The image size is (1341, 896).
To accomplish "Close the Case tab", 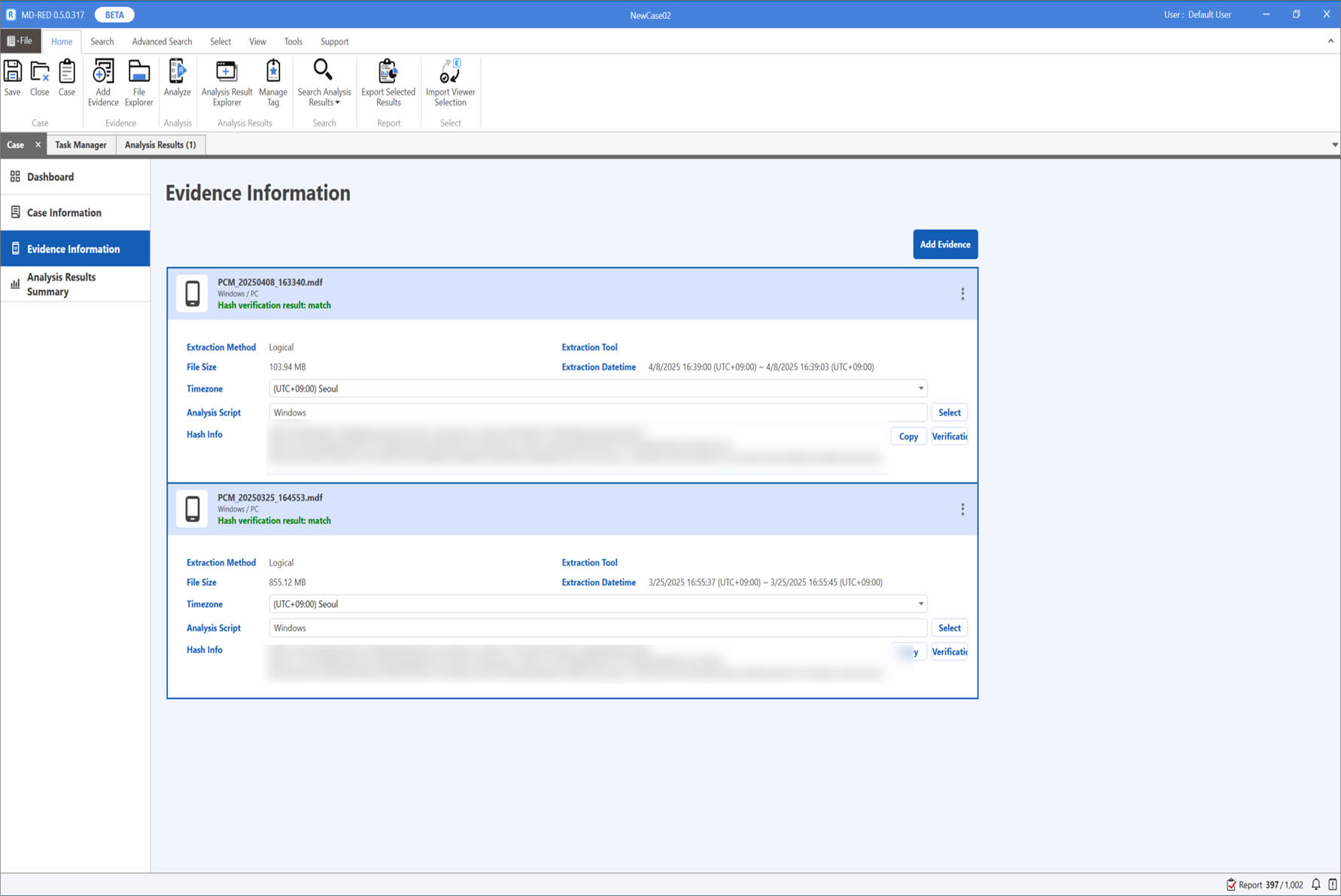I will (38, 144).
